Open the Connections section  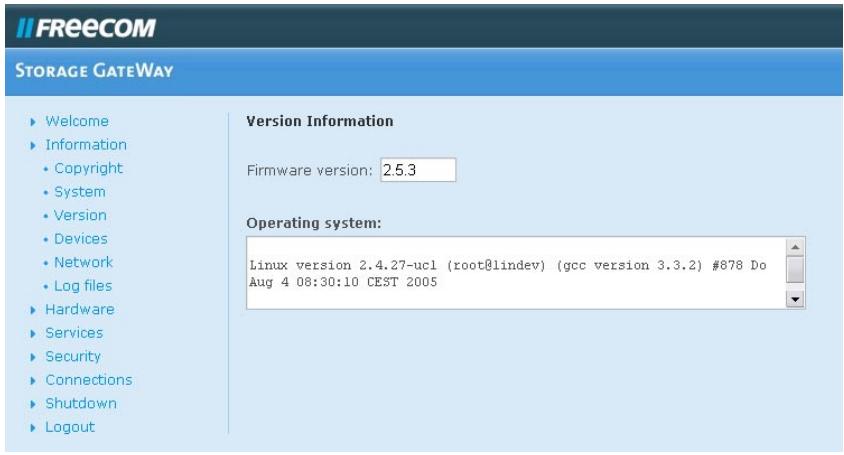pyautogui.click(x=89, y=380)
